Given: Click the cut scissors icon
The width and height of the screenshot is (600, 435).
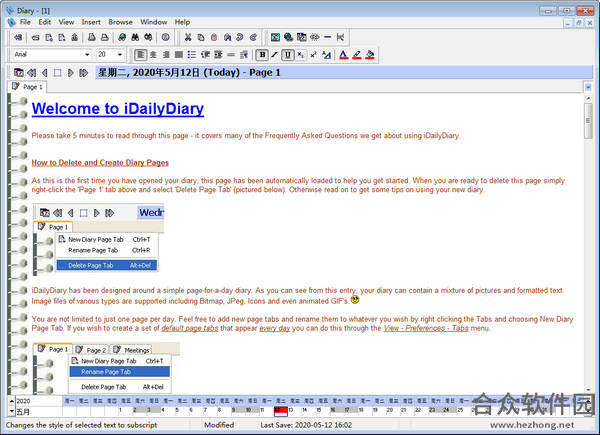Looking at the screenshot, I should (x=188, y=37).
